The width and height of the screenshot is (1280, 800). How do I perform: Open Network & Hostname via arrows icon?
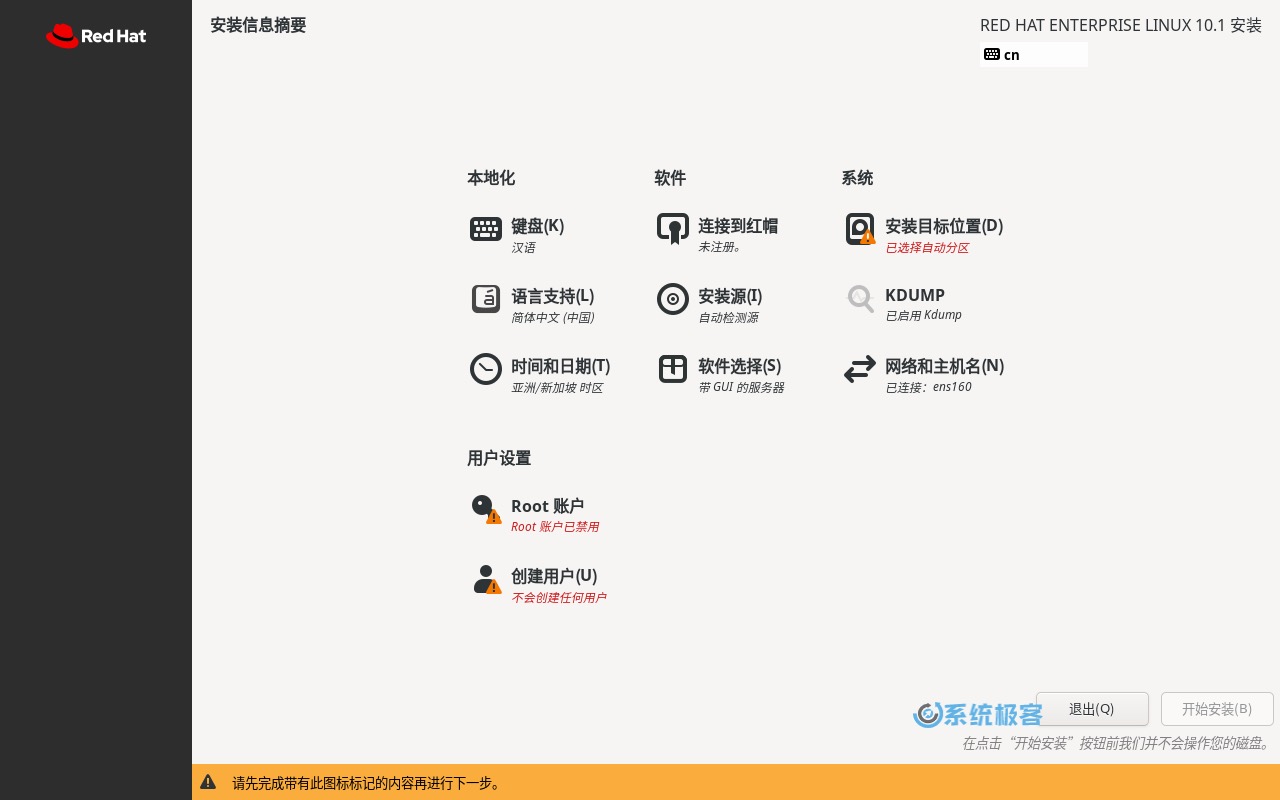tap(860, 369)
